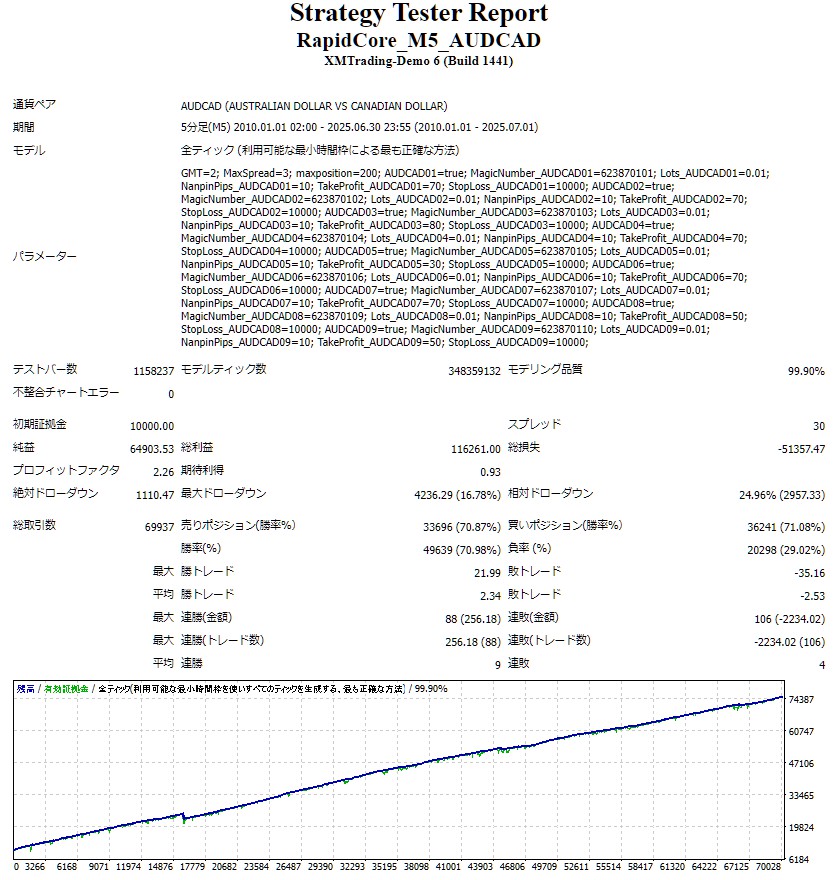Click the total trades value 69937
This screenshot has width=836, height=880.
(x=159, y=527)
